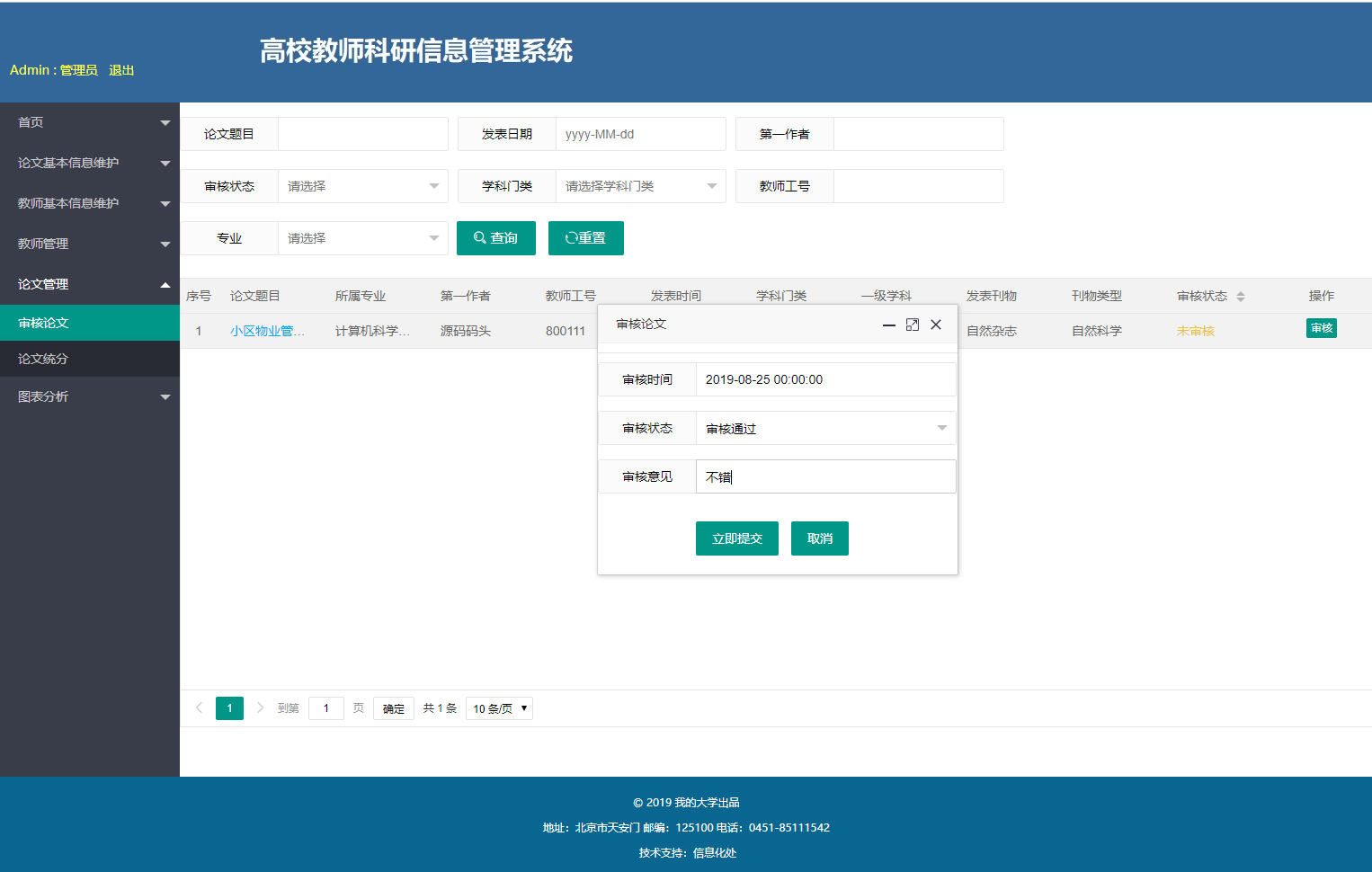Open the 专业 dropdown

(362, 238)
